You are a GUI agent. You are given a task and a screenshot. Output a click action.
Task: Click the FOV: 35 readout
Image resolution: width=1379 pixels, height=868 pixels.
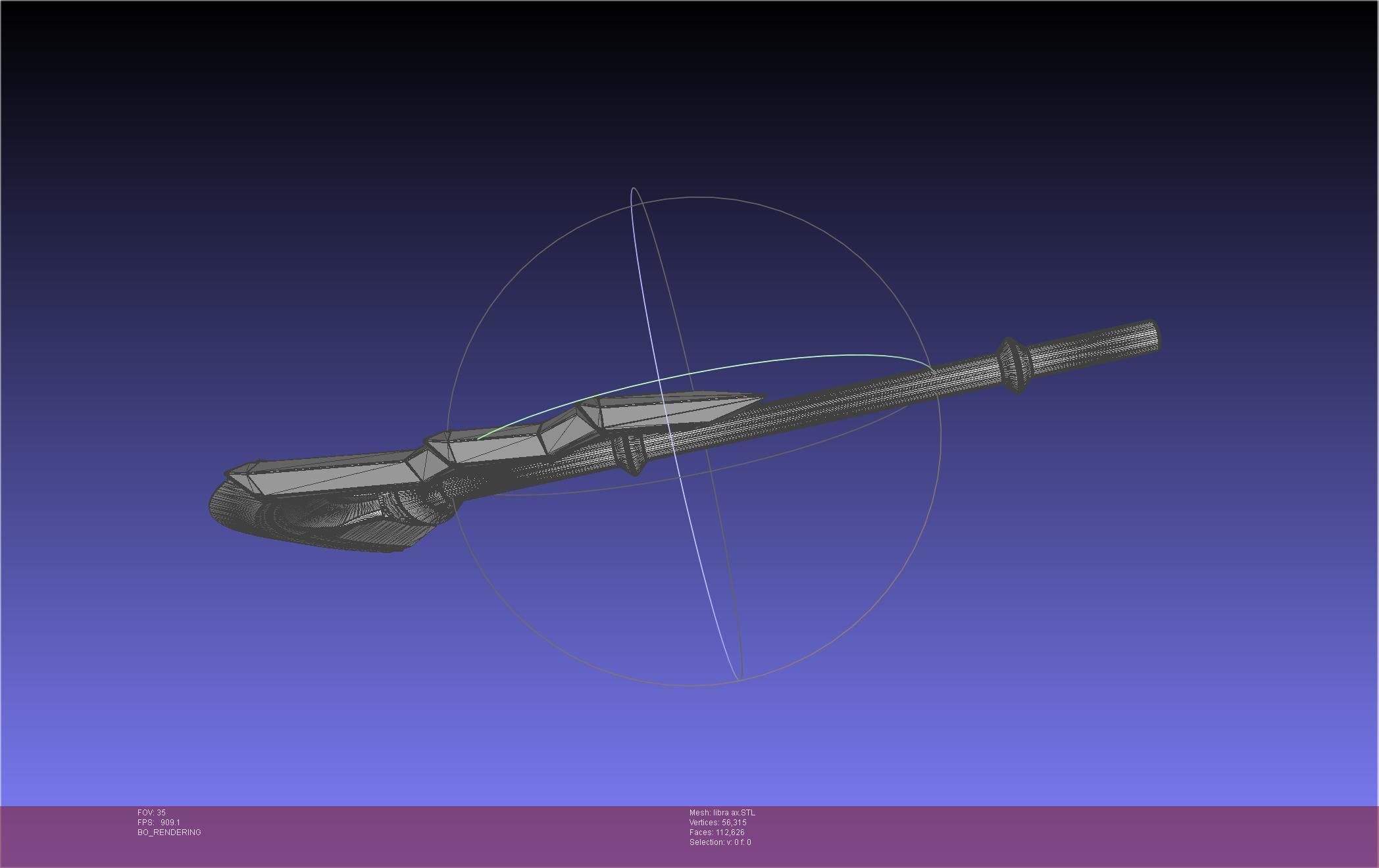[151, 813]
